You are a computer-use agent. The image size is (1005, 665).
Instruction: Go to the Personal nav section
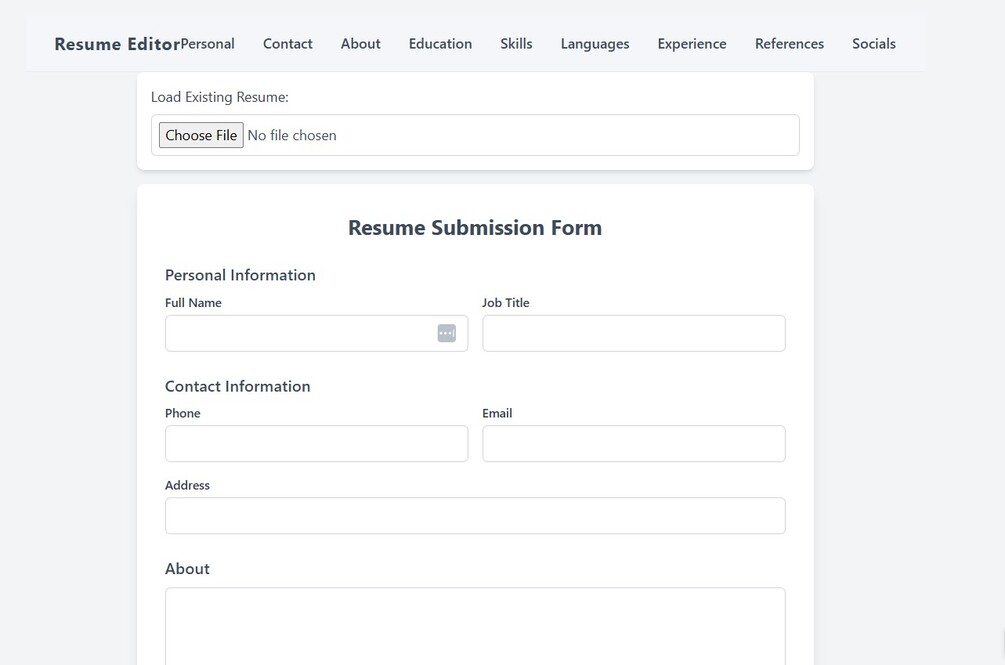click(208, 44)
